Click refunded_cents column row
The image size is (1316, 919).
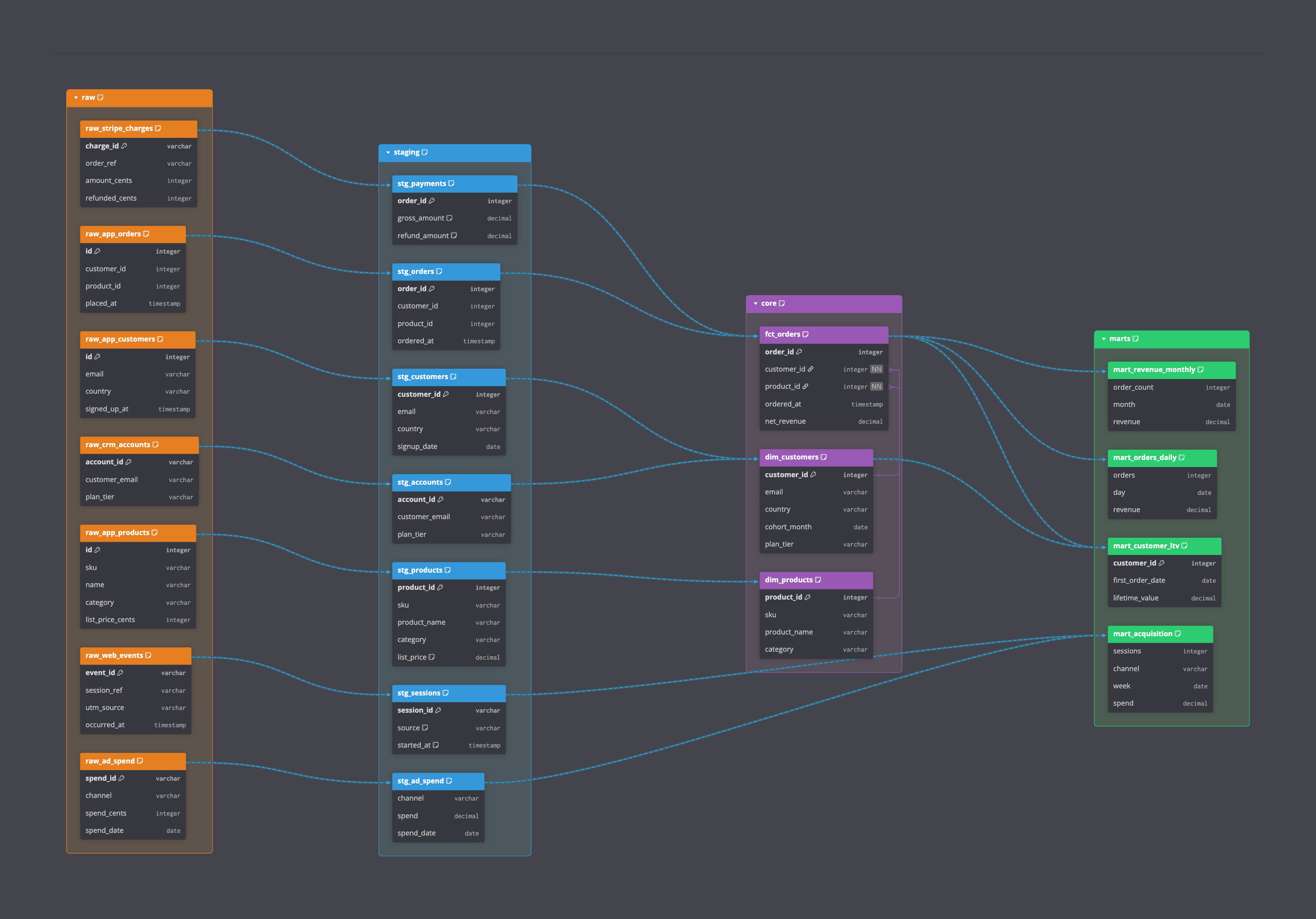click(139, 198)
